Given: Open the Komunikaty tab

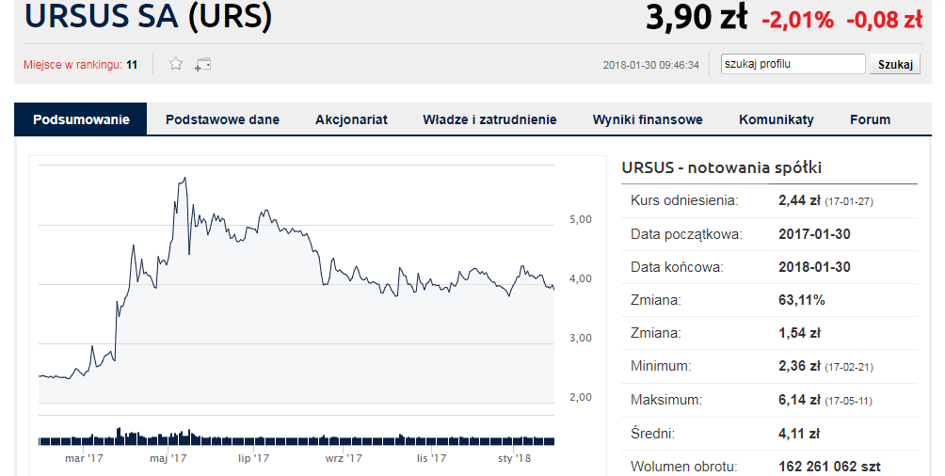Looking at the screenshot, I should point(776,119).
